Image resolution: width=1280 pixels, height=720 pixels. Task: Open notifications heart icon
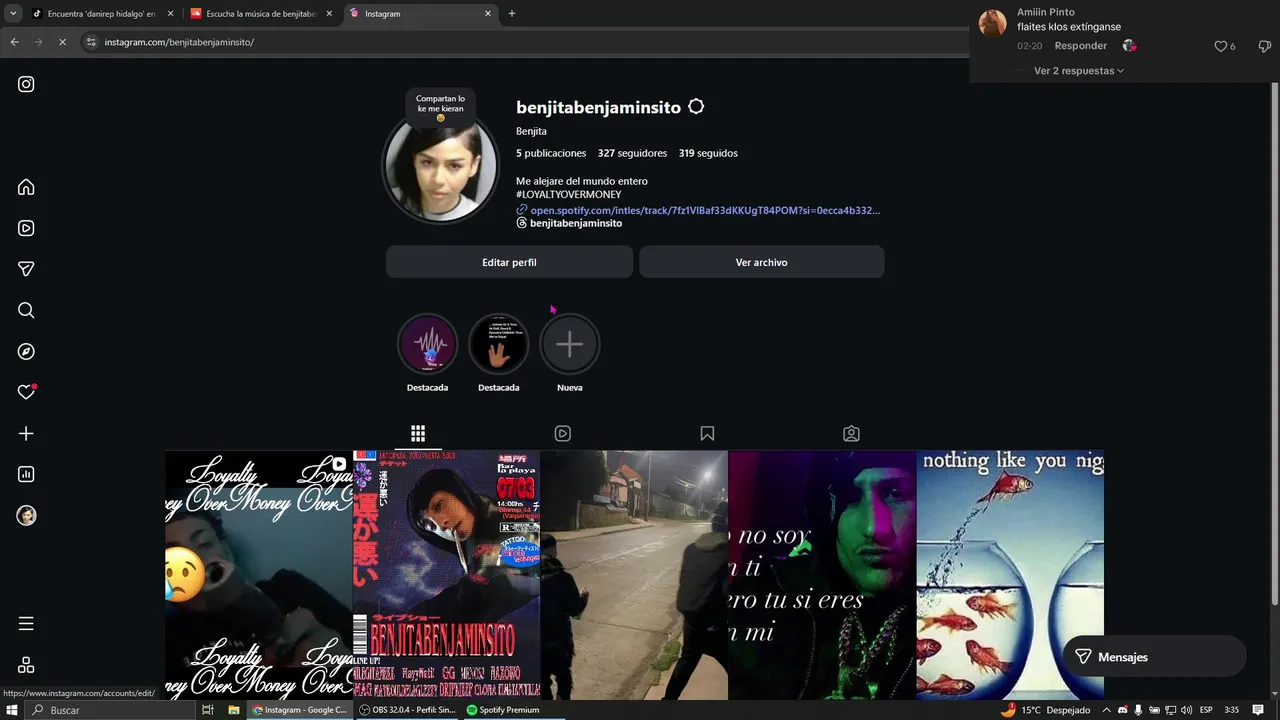click(x=26, y=392)
